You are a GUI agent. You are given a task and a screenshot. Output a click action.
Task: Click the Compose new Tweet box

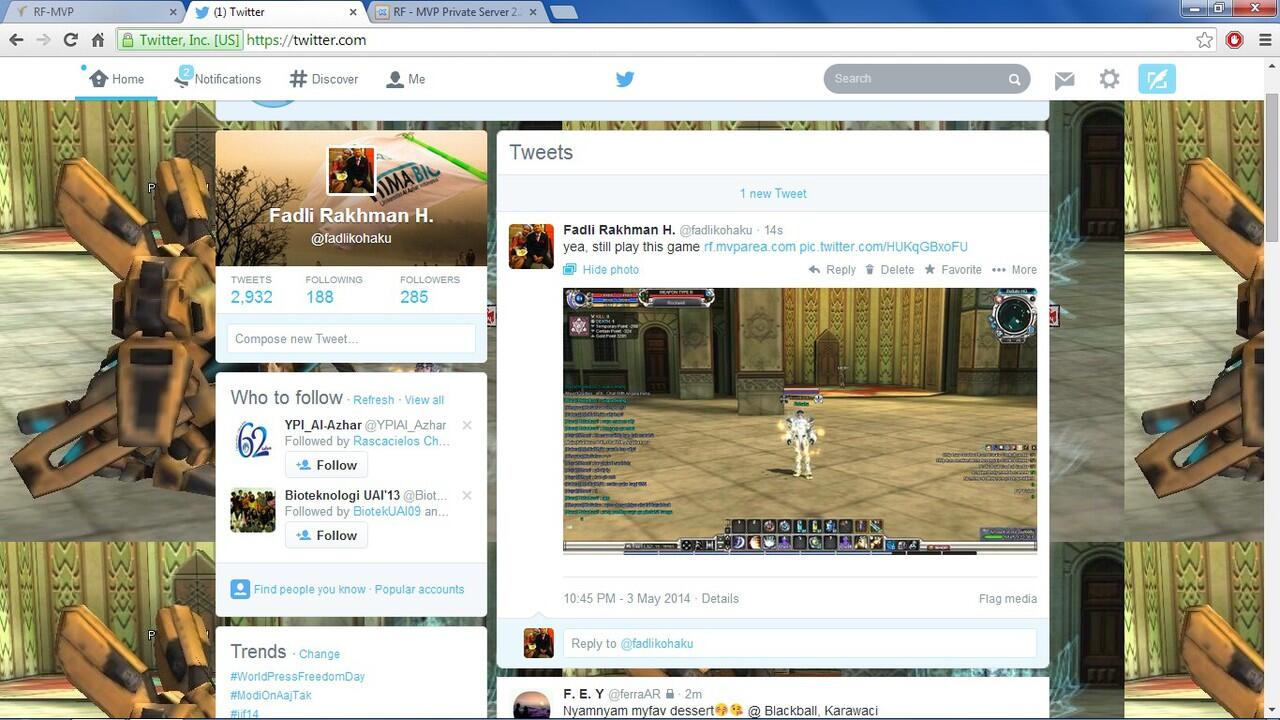click(x=351, y=339)
